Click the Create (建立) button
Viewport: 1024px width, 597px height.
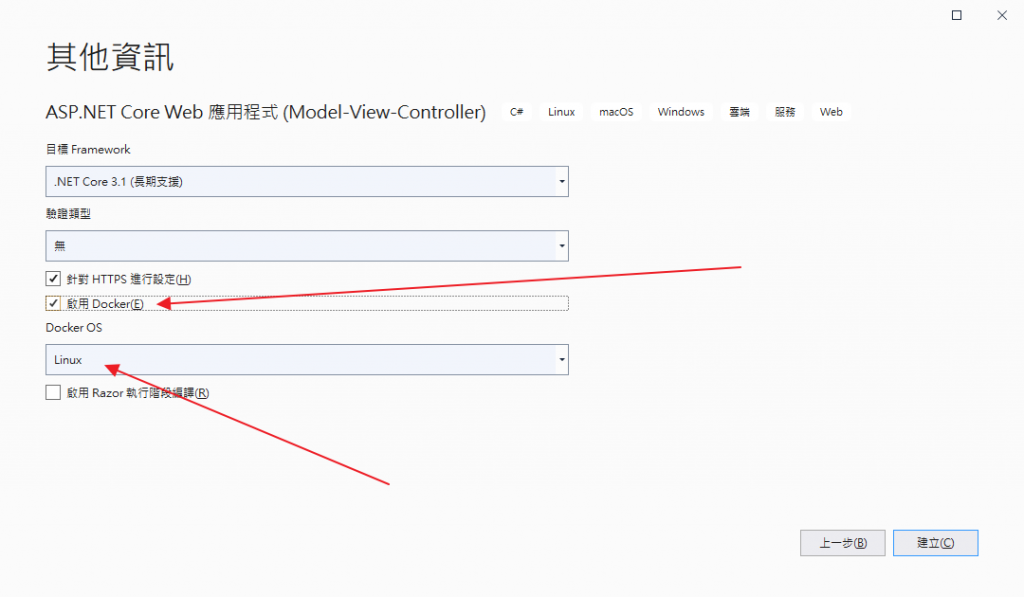coord(935,543)
